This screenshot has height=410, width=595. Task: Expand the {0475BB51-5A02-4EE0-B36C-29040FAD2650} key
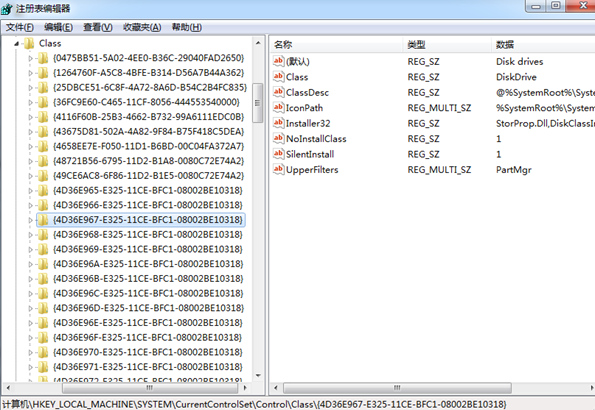(31, 58)
